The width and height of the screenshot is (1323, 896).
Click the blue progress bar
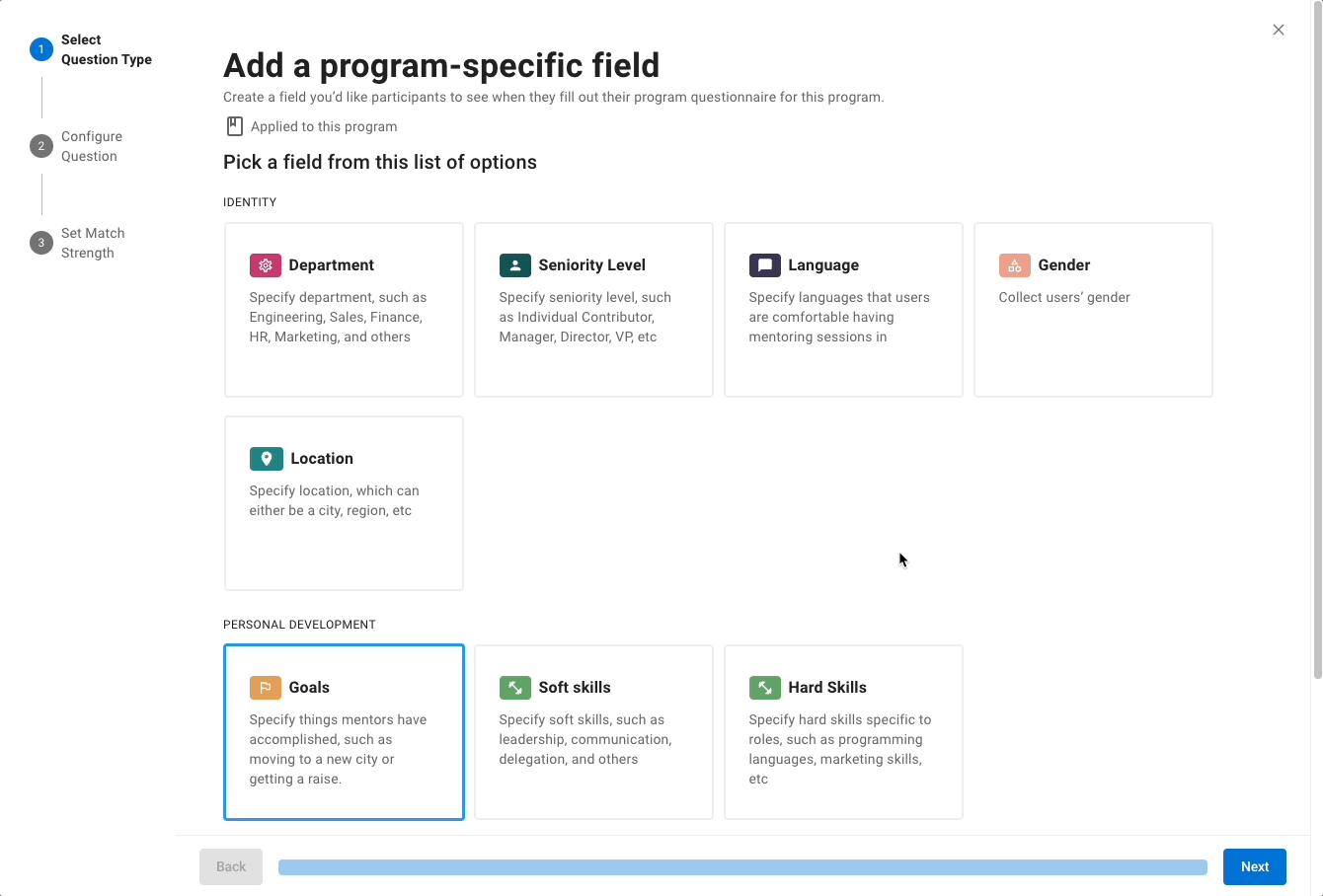pos(742,867)
